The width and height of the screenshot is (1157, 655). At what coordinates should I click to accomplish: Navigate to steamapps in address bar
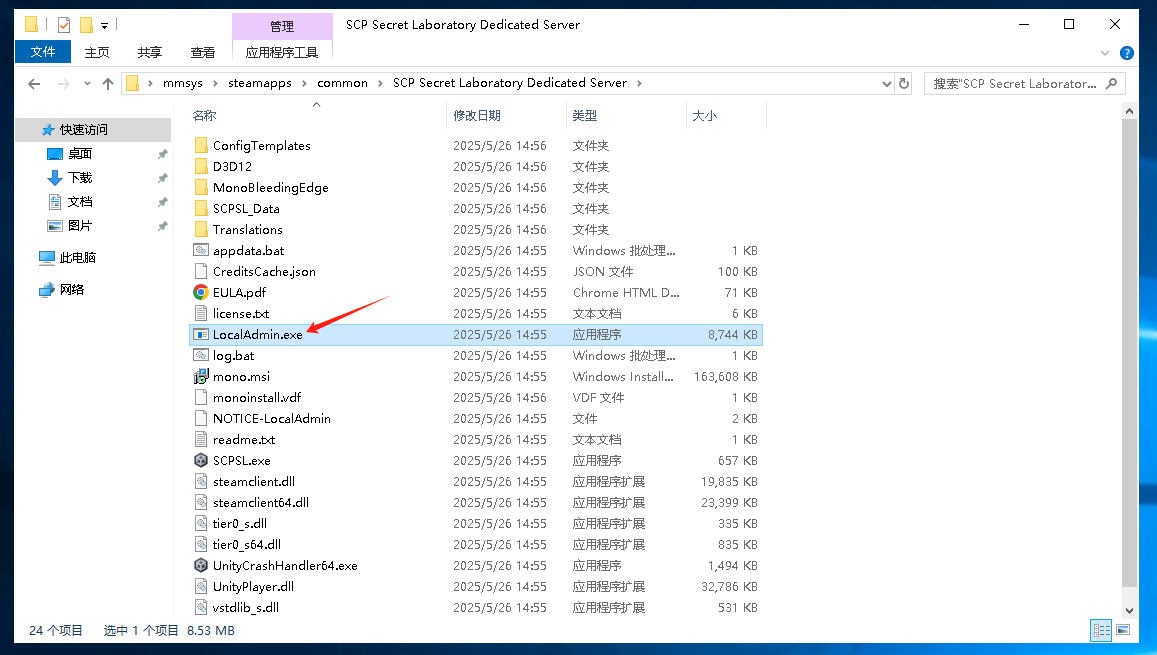tap(260, 83)
